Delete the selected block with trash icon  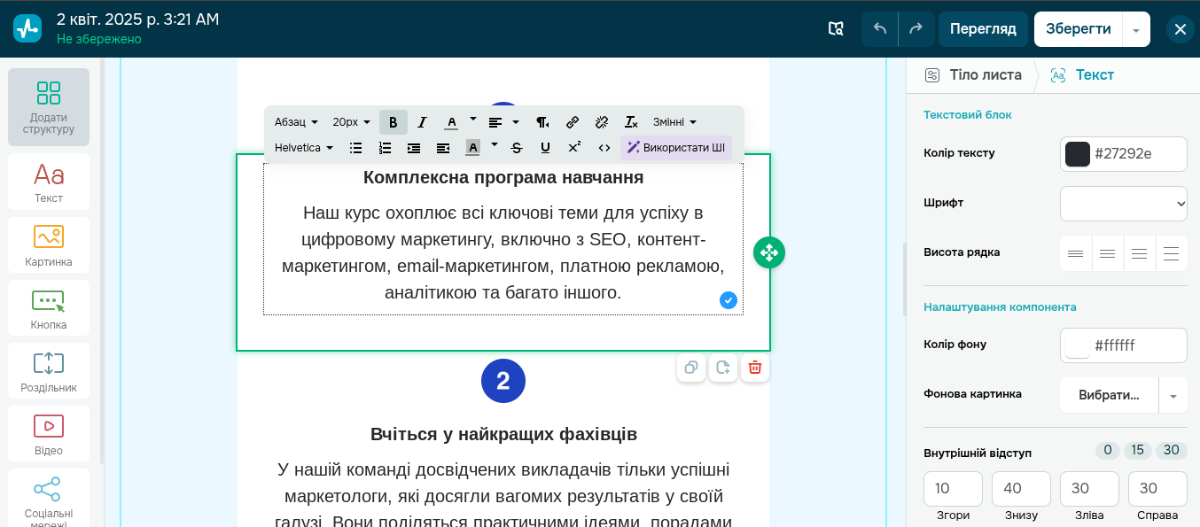point(755,367)
